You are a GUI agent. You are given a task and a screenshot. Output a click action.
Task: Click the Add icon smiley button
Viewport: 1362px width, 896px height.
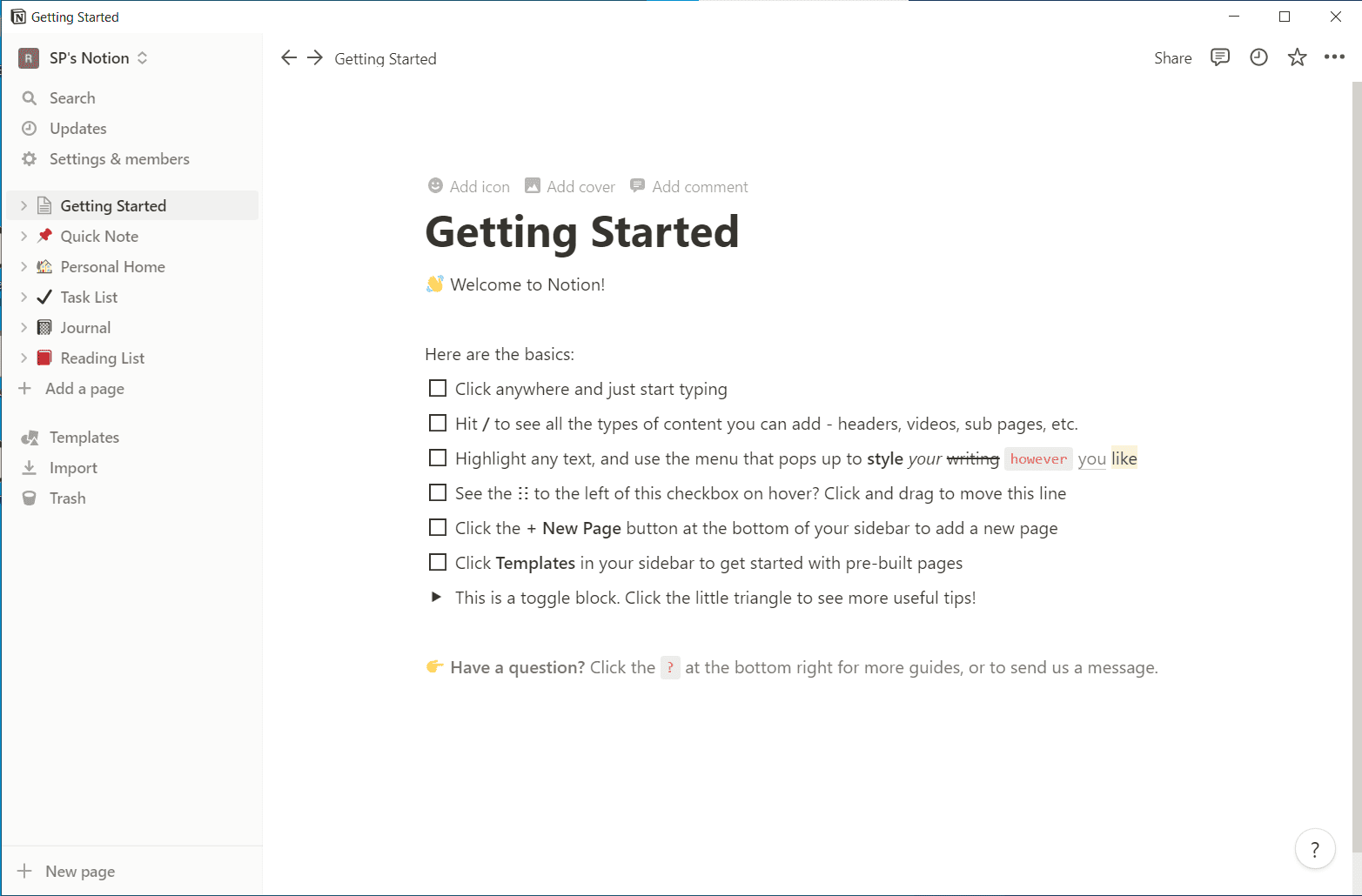pos(469,186)
